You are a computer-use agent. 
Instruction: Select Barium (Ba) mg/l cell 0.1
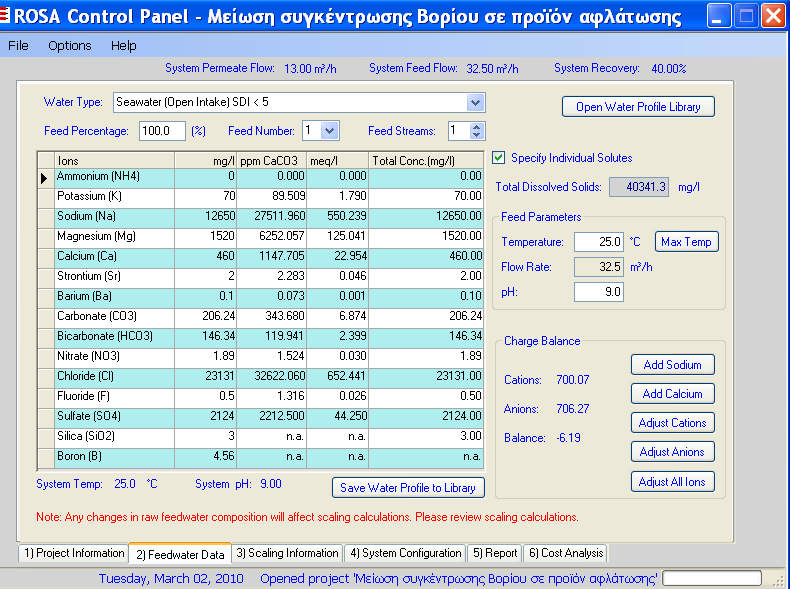click(x=206, y=298)
